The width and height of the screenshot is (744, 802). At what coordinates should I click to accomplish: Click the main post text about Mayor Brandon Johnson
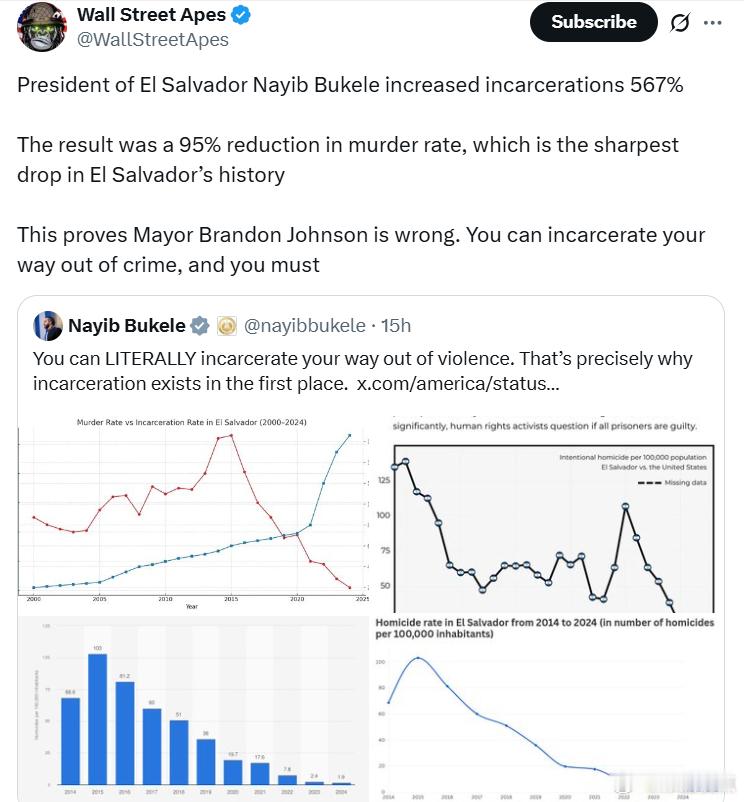(x=360, y=249)
